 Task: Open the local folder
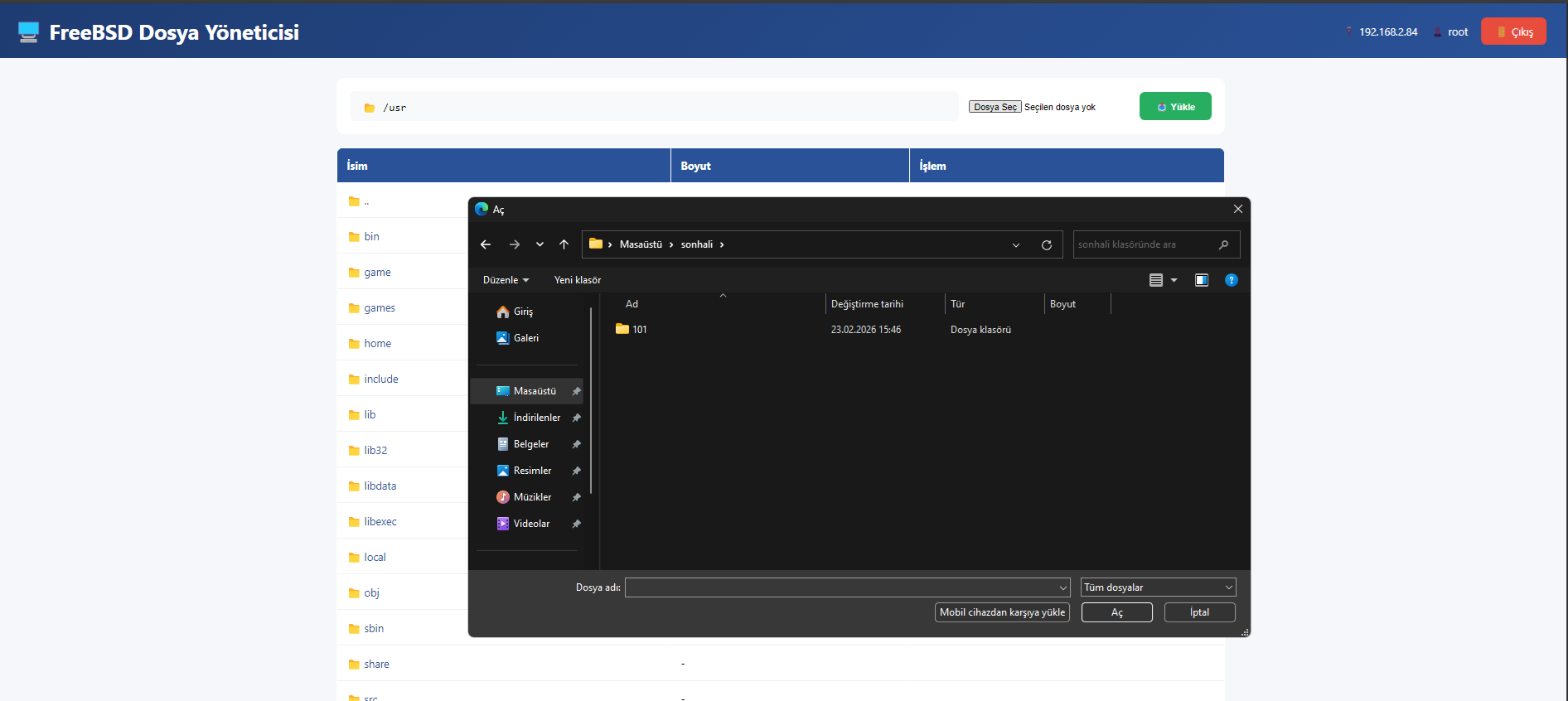click(x=375, y=558)
